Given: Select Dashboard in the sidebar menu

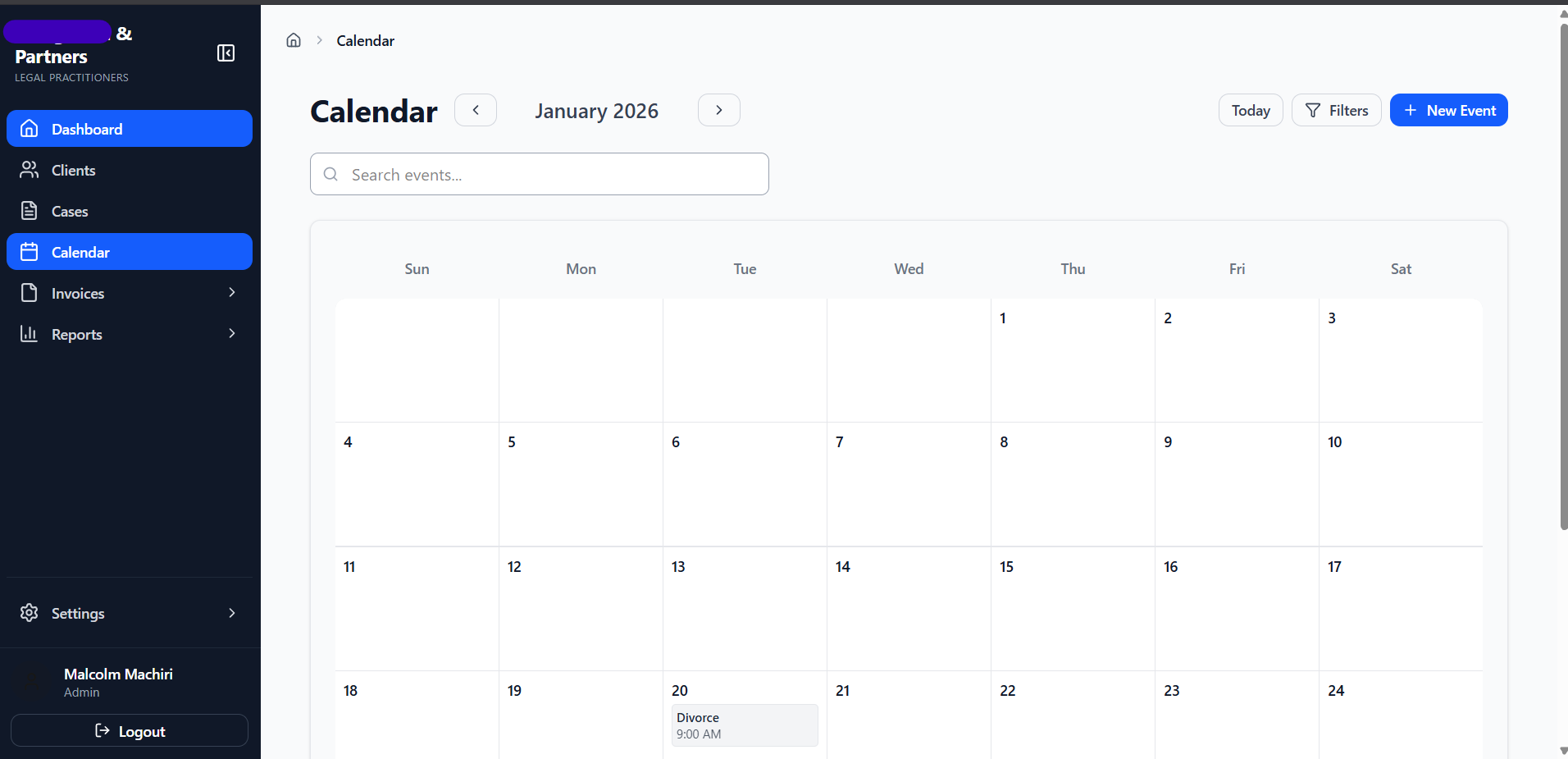Looking at the screenshot, I should 86,129.
